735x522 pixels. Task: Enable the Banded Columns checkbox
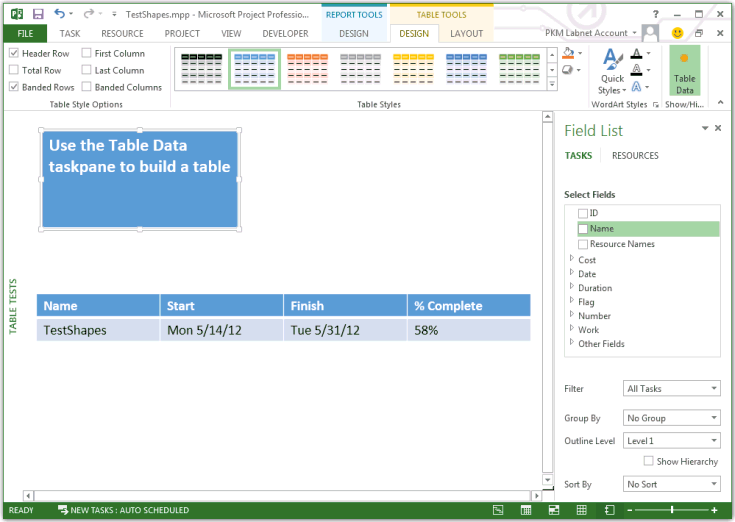coord(86,87)
